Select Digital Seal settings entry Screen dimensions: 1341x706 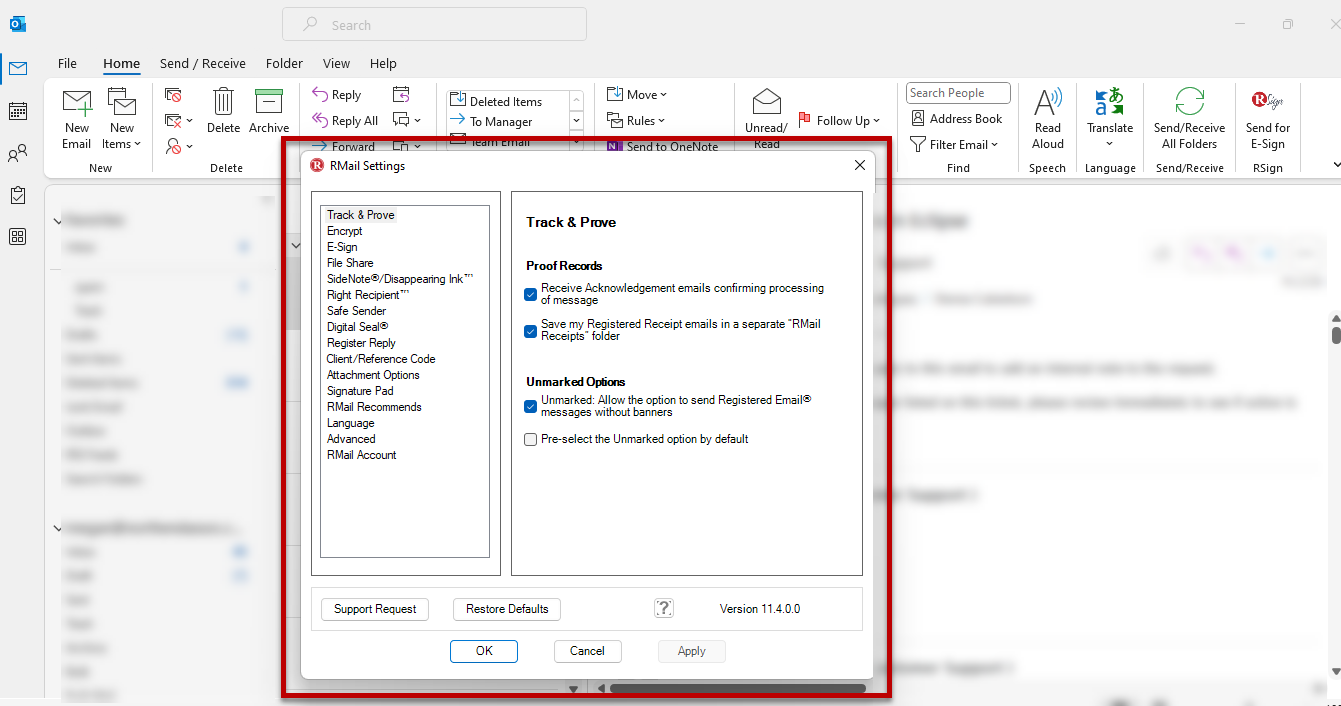[x=357, y=327]
